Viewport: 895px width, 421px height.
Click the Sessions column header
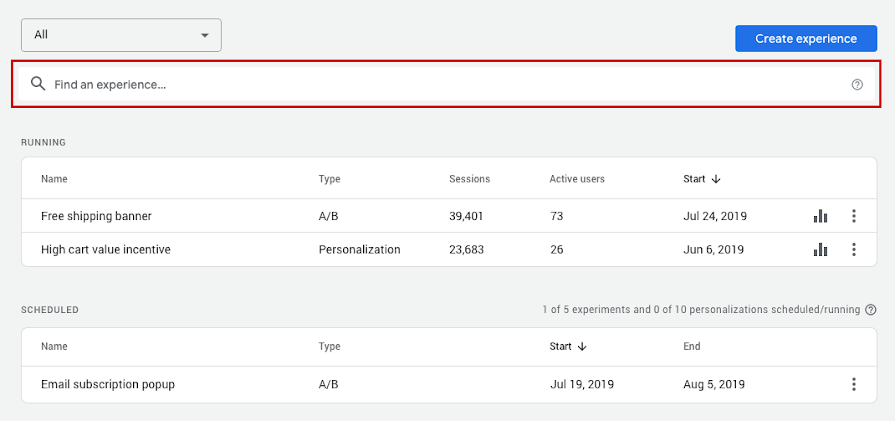pyautogui.click(x=469, y=179)
